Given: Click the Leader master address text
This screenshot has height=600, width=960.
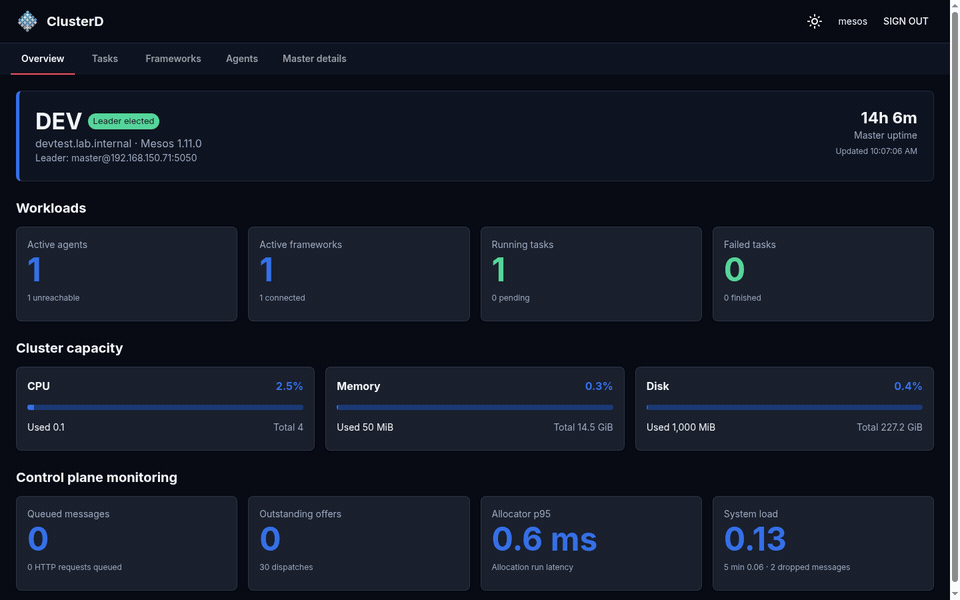Looking at the screenshot, I should [x=116, y=158].
